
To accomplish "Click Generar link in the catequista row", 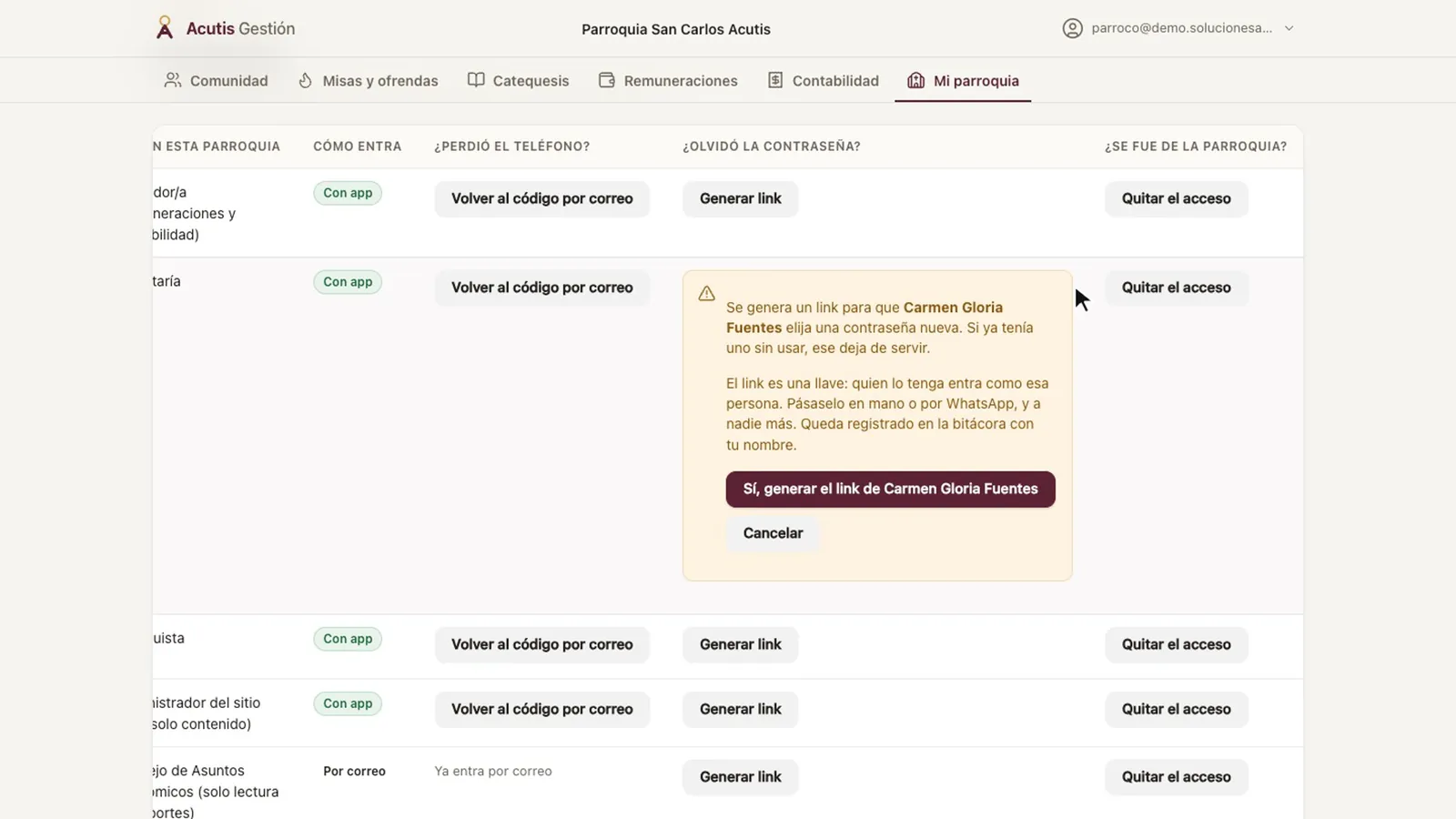I will 741,644.
